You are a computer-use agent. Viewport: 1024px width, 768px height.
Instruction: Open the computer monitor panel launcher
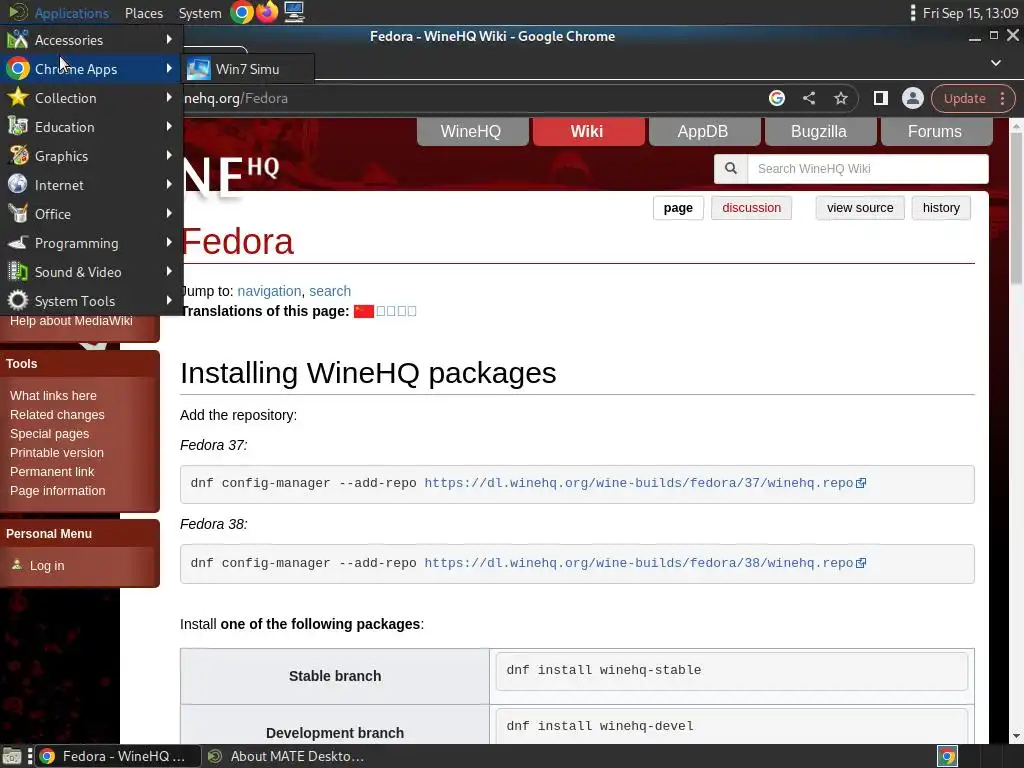pos(294,12)
